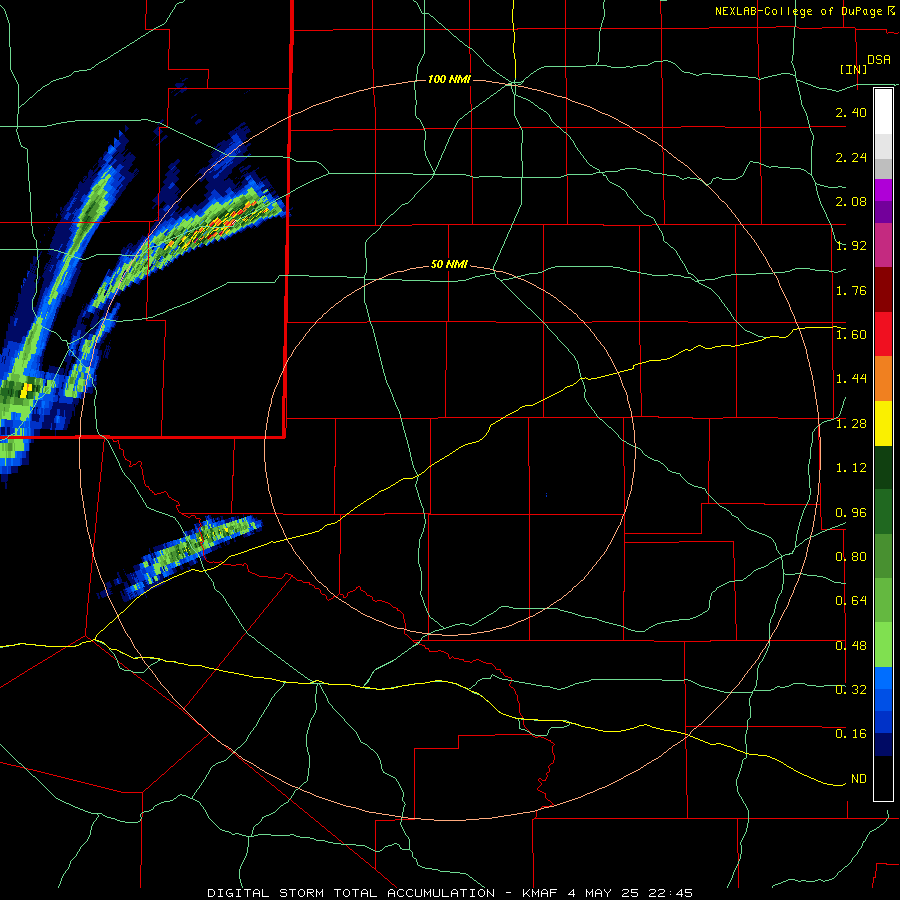This screenshot has width=900, height=900.
Task: Click the 0.64 legend value
Action: pos(851,601)
